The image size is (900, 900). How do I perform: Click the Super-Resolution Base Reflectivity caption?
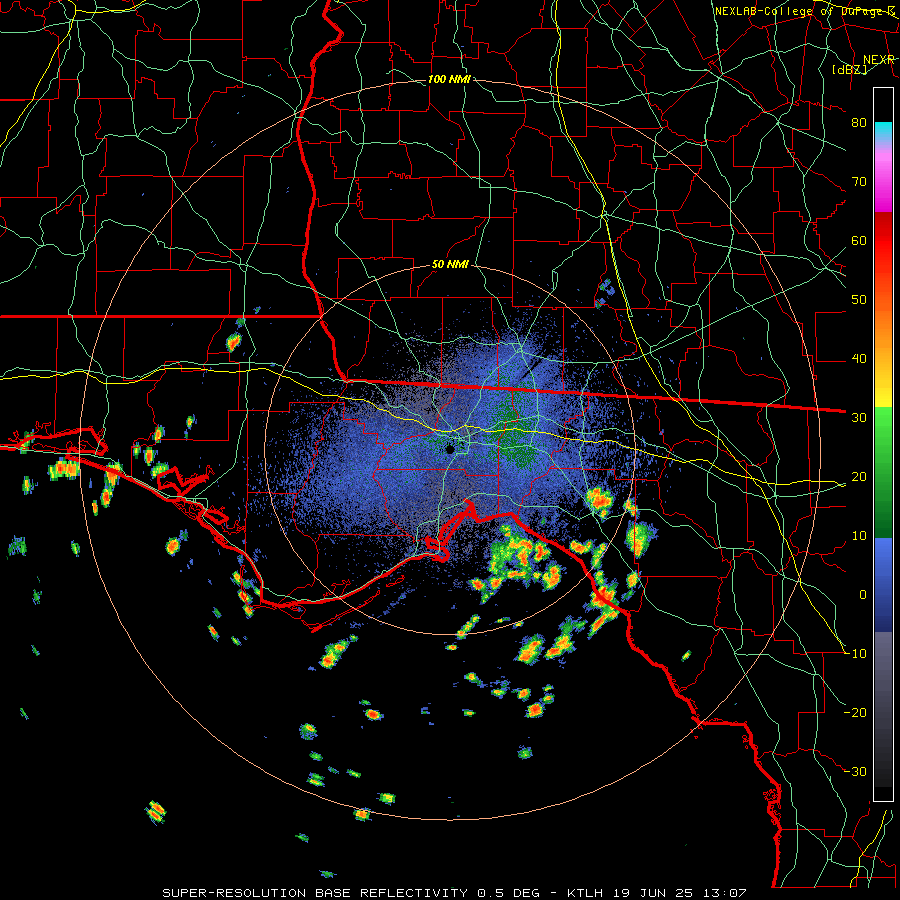(455, 893)
